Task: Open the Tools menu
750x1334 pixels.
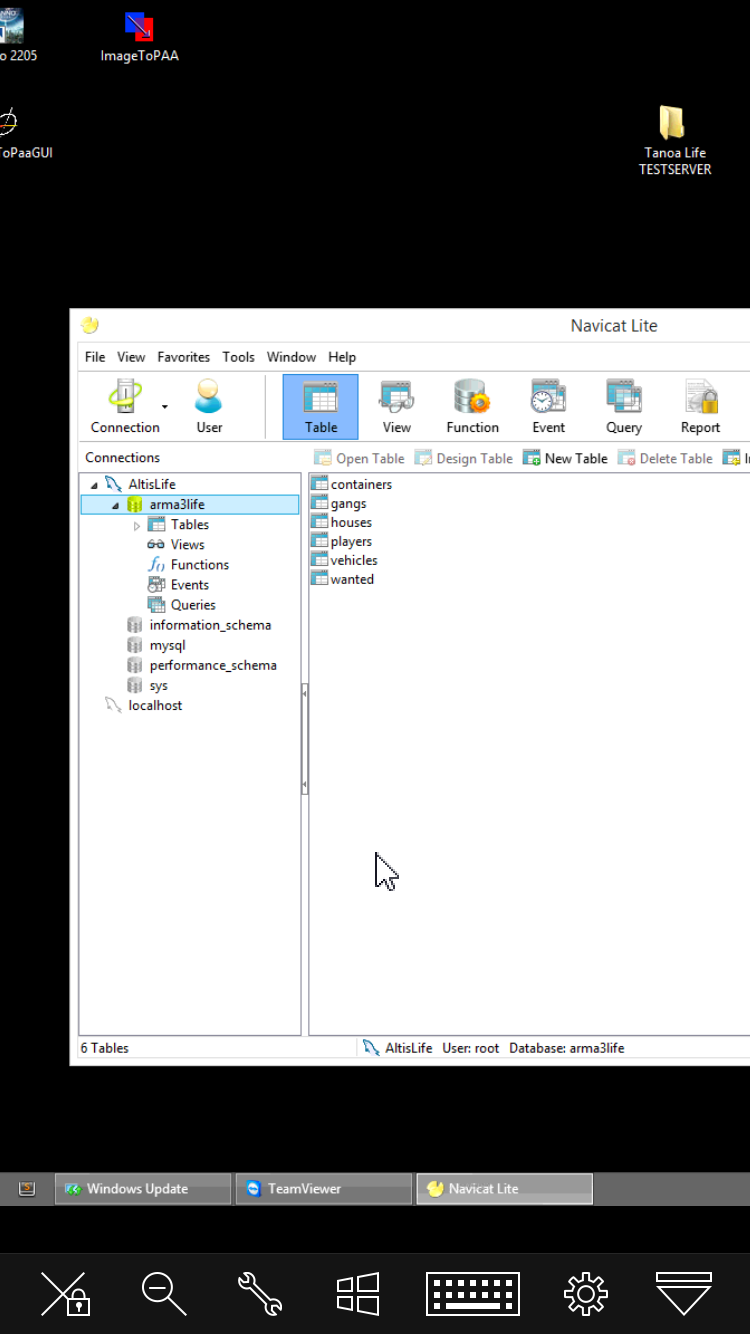Action: click(238, 357)
